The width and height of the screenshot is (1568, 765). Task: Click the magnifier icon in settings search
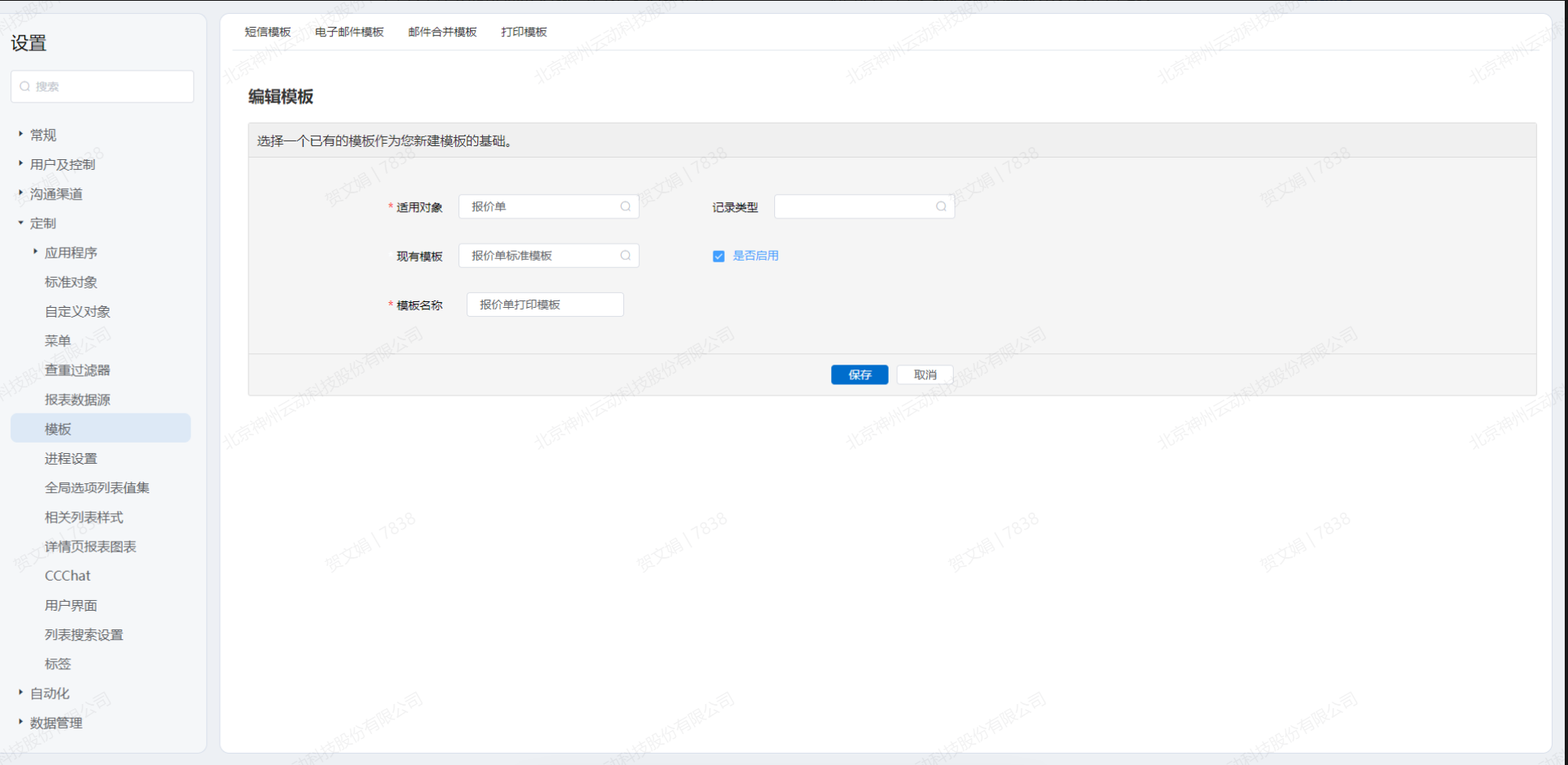click(x=25, y=86)
